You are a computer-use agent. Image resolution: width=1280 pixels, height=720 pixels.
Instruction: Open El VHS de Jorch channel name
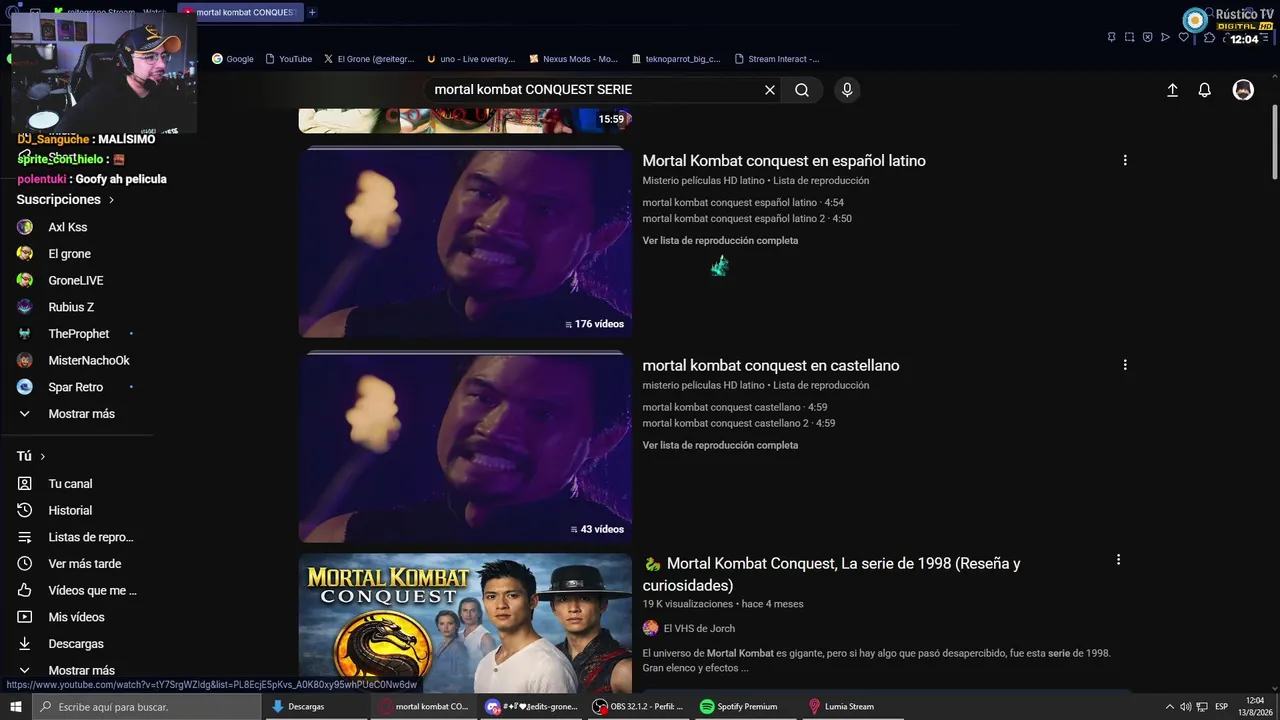tap(699, 628)
